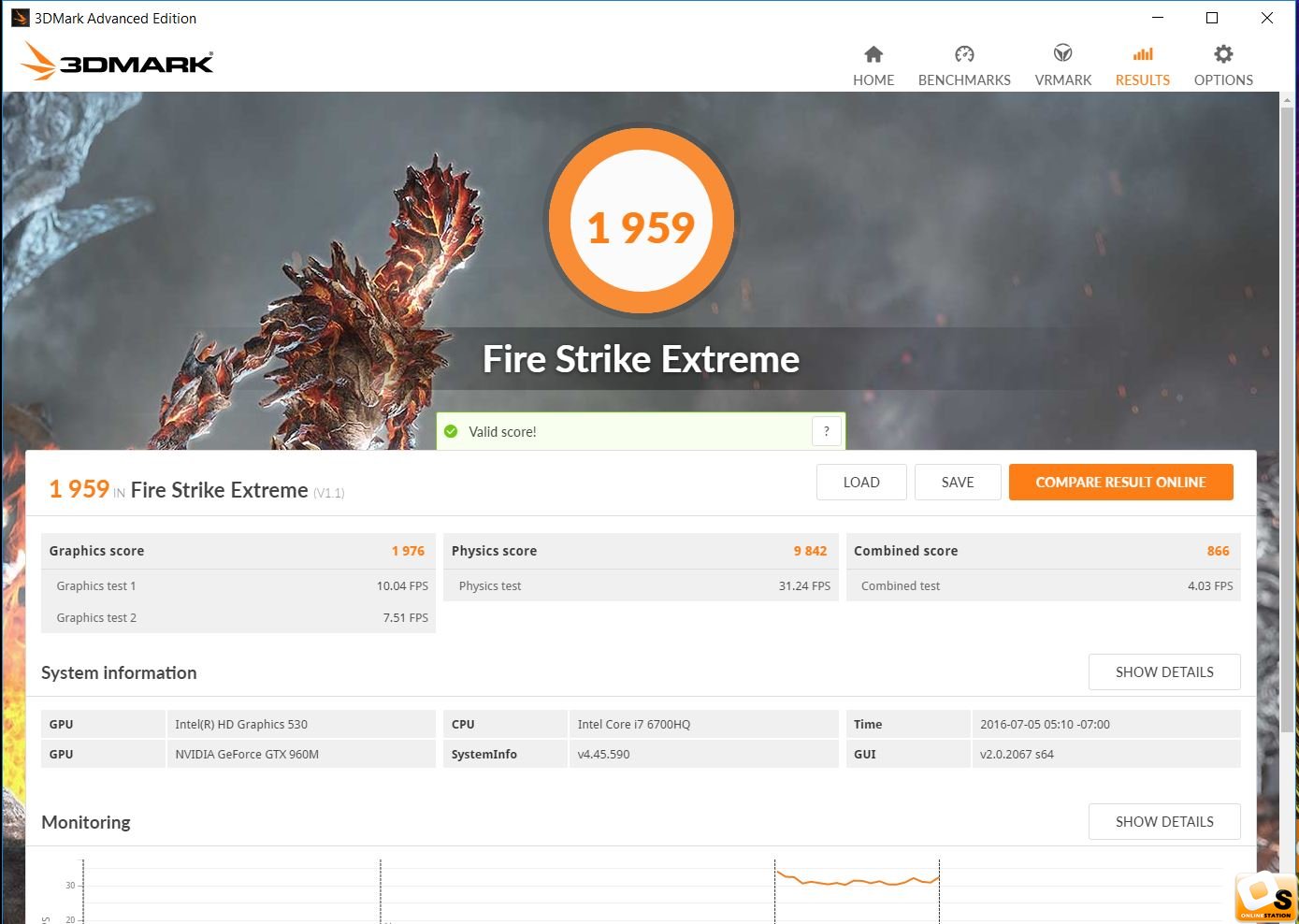Click the Benchmarks gauge icon
Viewport: 1299px width, 924px height.
point(964,54)
